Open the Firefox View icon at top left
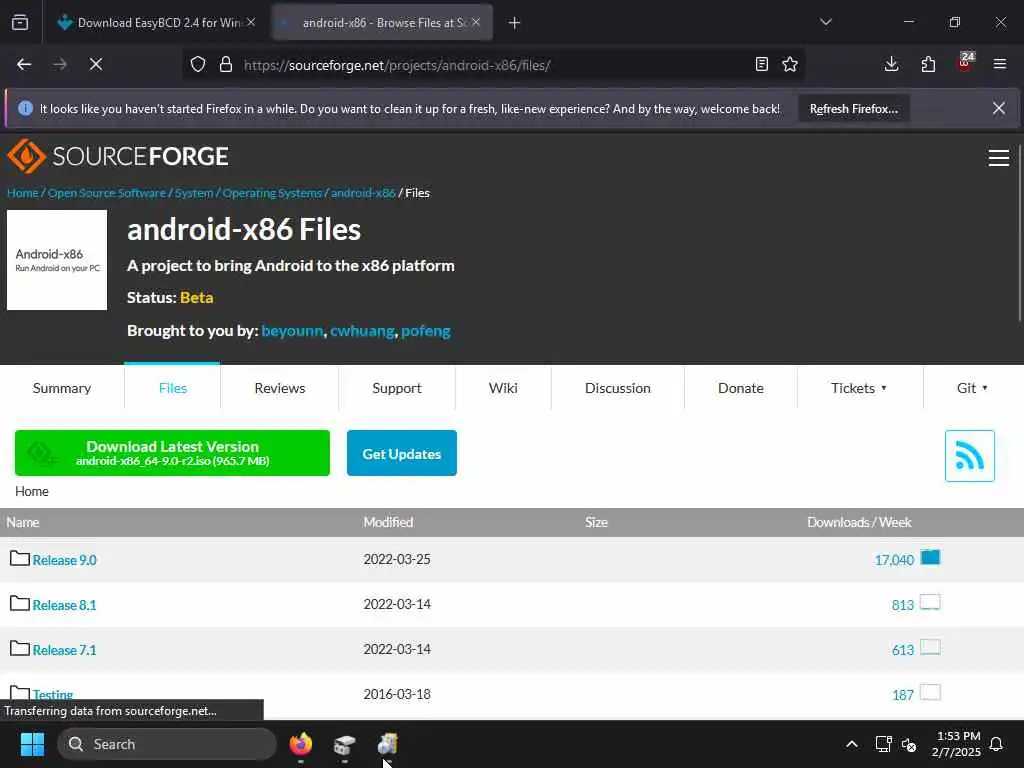 (20, 22)
